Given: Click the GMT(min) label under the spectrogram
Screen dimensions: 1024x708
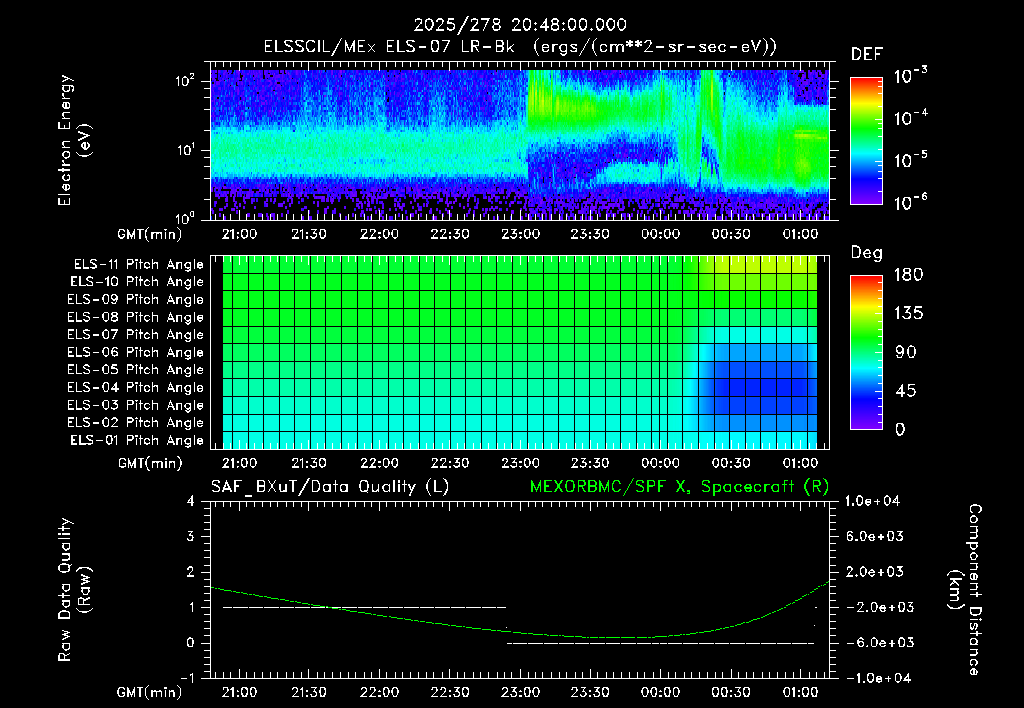Looking at the screenshot, I should [x=149, y=234].
